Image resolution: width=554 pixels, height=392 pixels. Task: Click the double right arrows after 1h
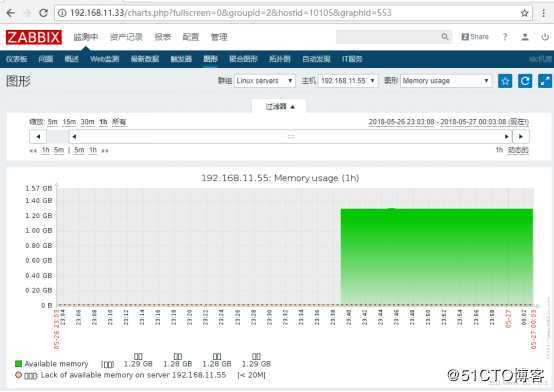105,151
